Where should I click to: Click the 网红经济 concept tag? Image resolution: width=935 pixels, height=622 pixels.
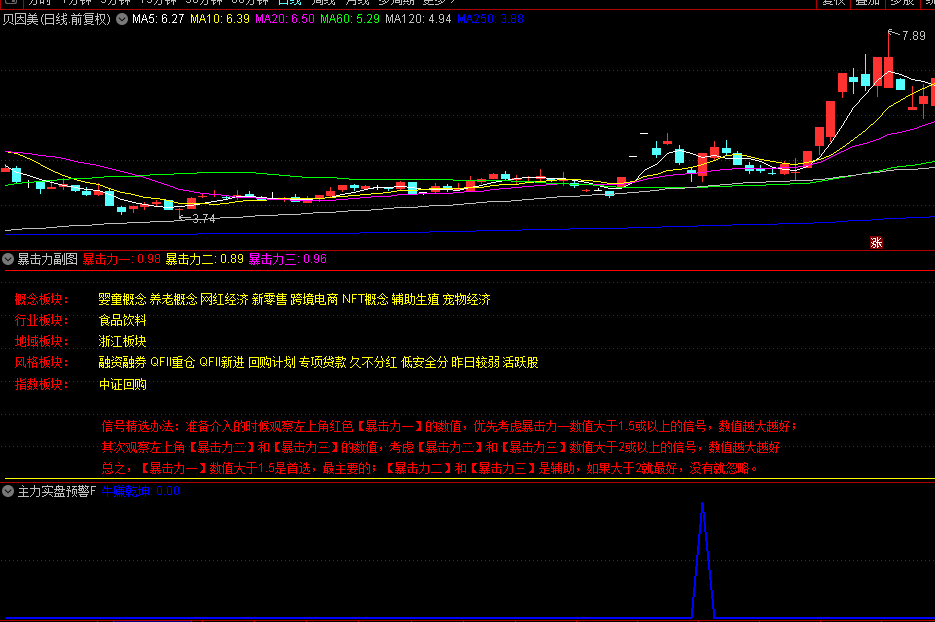pos(224,299)
